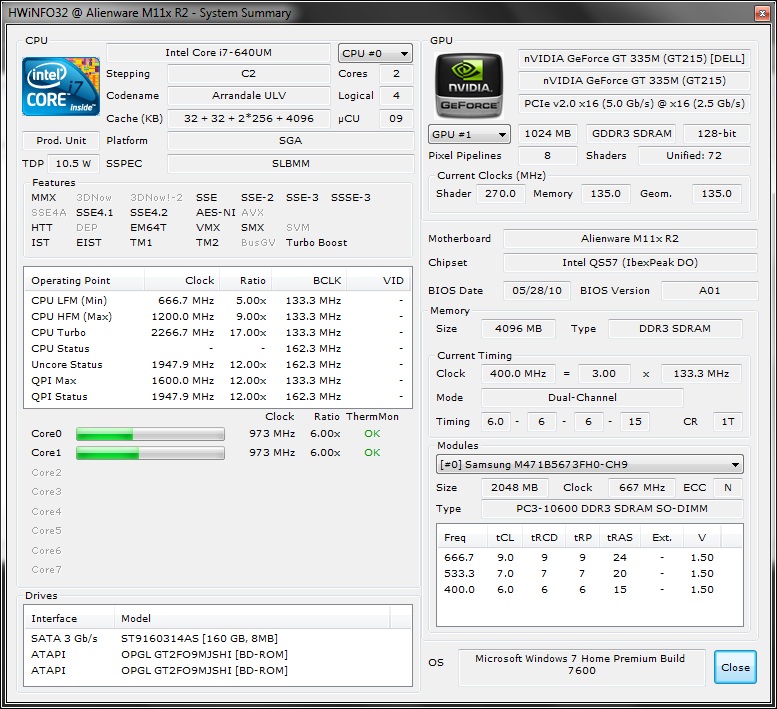Click the Shader clock 270.0 field
Image resolution: width=777 pixels, height=709 pixels.
click(500, 194)
